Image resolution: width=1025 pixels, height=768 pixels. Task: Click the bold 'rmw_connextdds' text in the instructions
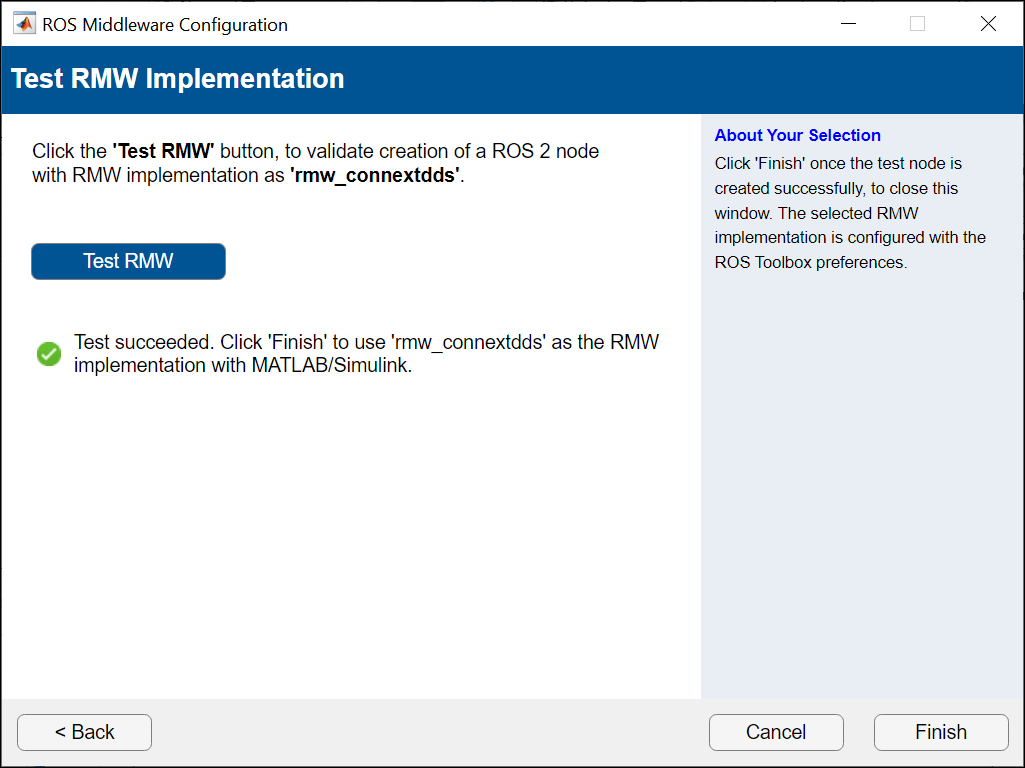(376, 175)
